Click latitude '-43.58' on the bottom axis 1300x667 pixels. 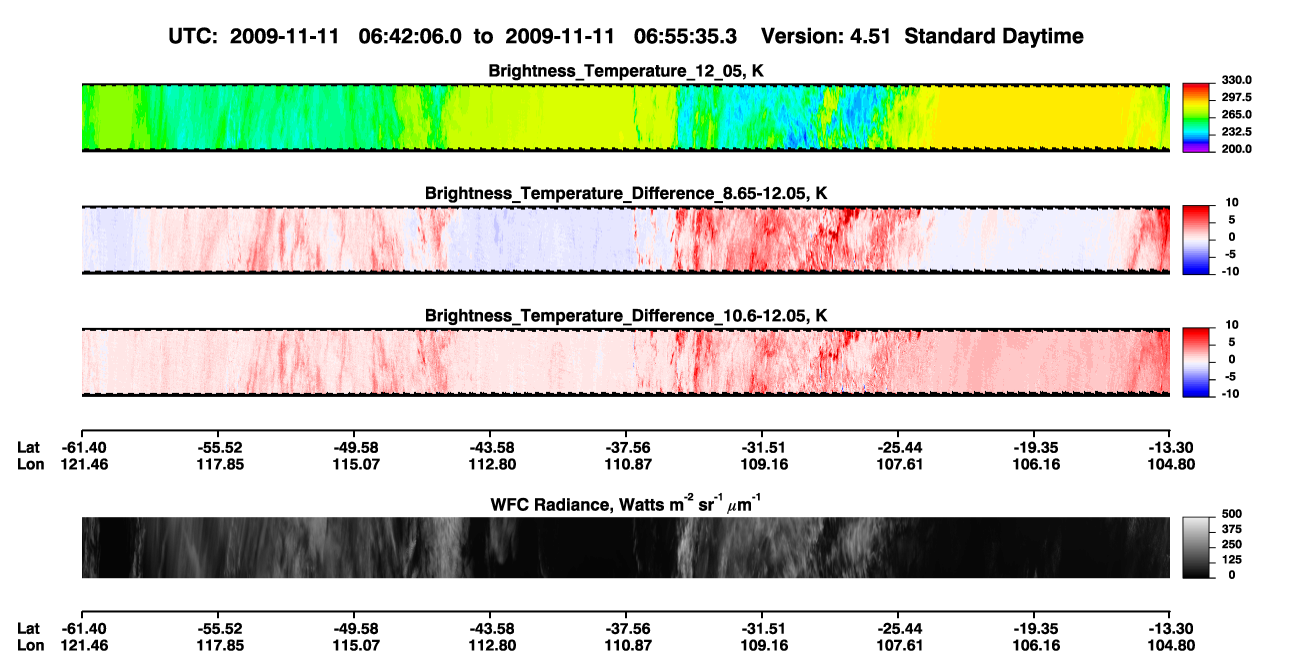(x=489, y=628)
